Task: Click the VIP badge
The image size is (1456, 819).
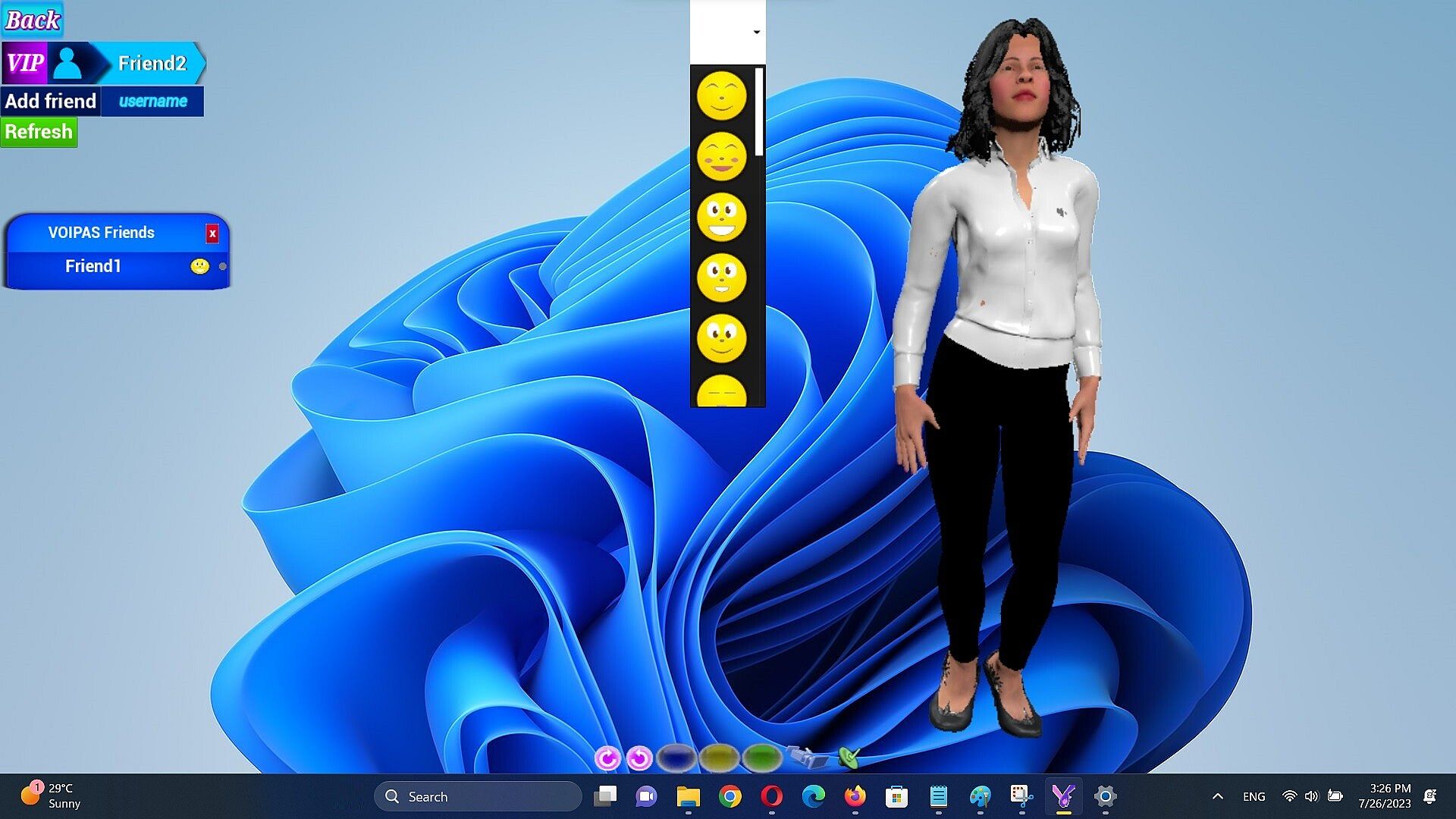Action: (25, 63)
